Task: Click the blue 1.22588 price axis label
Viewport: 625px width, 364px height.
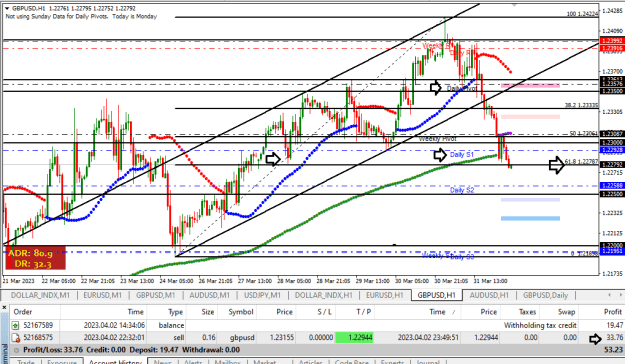Action: [x=612, y=186]
